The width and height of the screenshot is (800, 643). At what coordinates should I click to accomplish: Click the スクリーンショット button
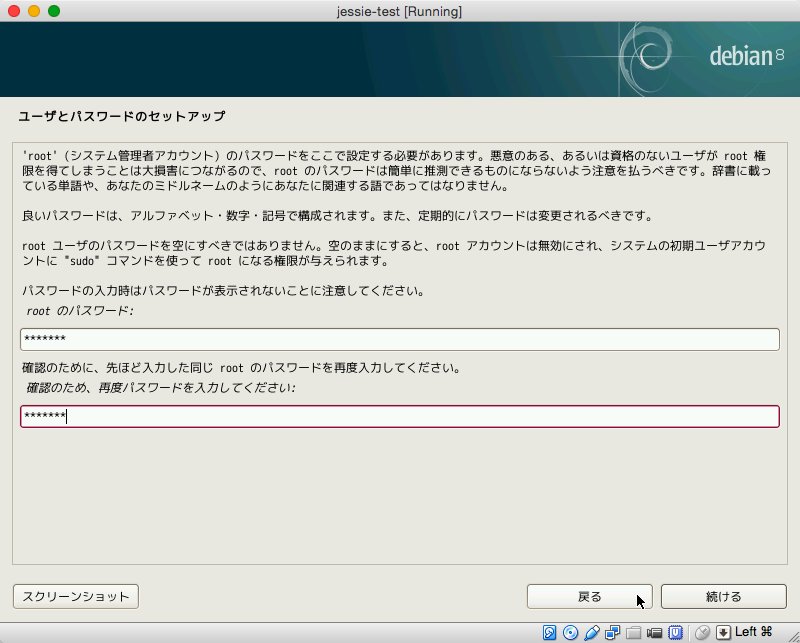point(76,597)
